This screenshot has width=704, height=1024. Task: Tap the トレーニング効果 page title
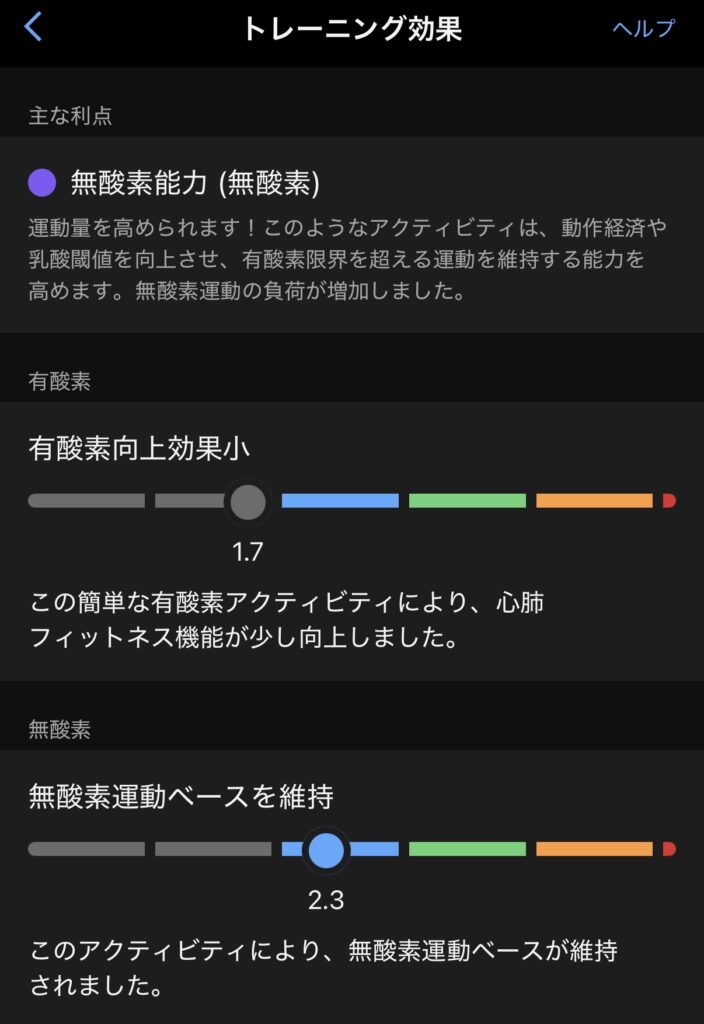click(x=351, y=28)
